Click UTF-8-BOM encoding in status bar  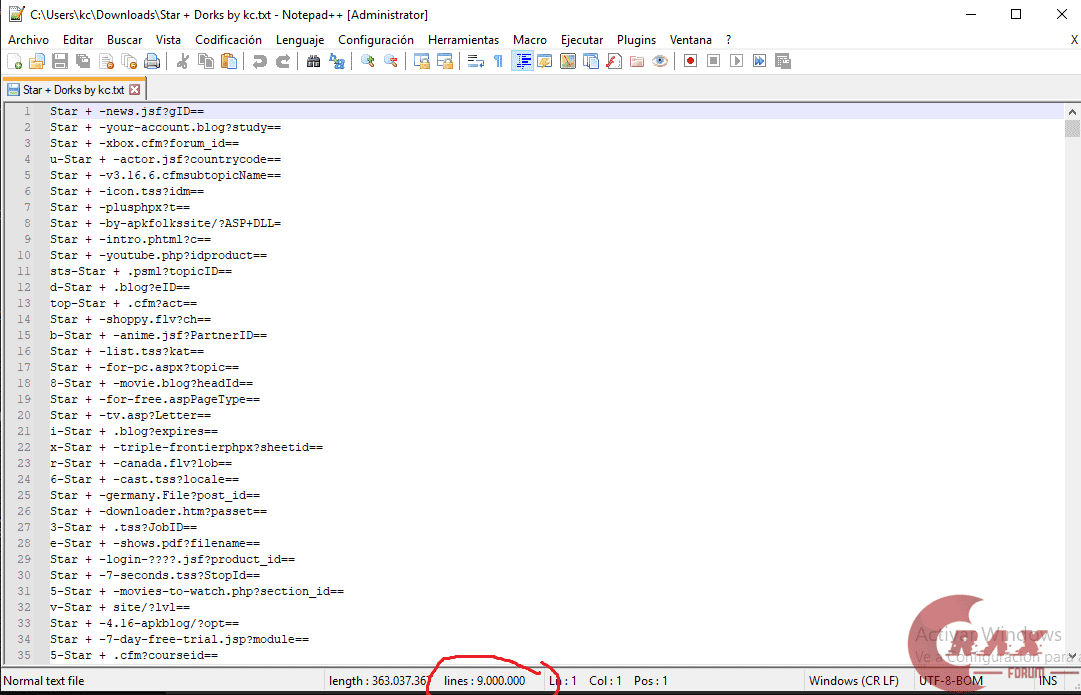951,681
